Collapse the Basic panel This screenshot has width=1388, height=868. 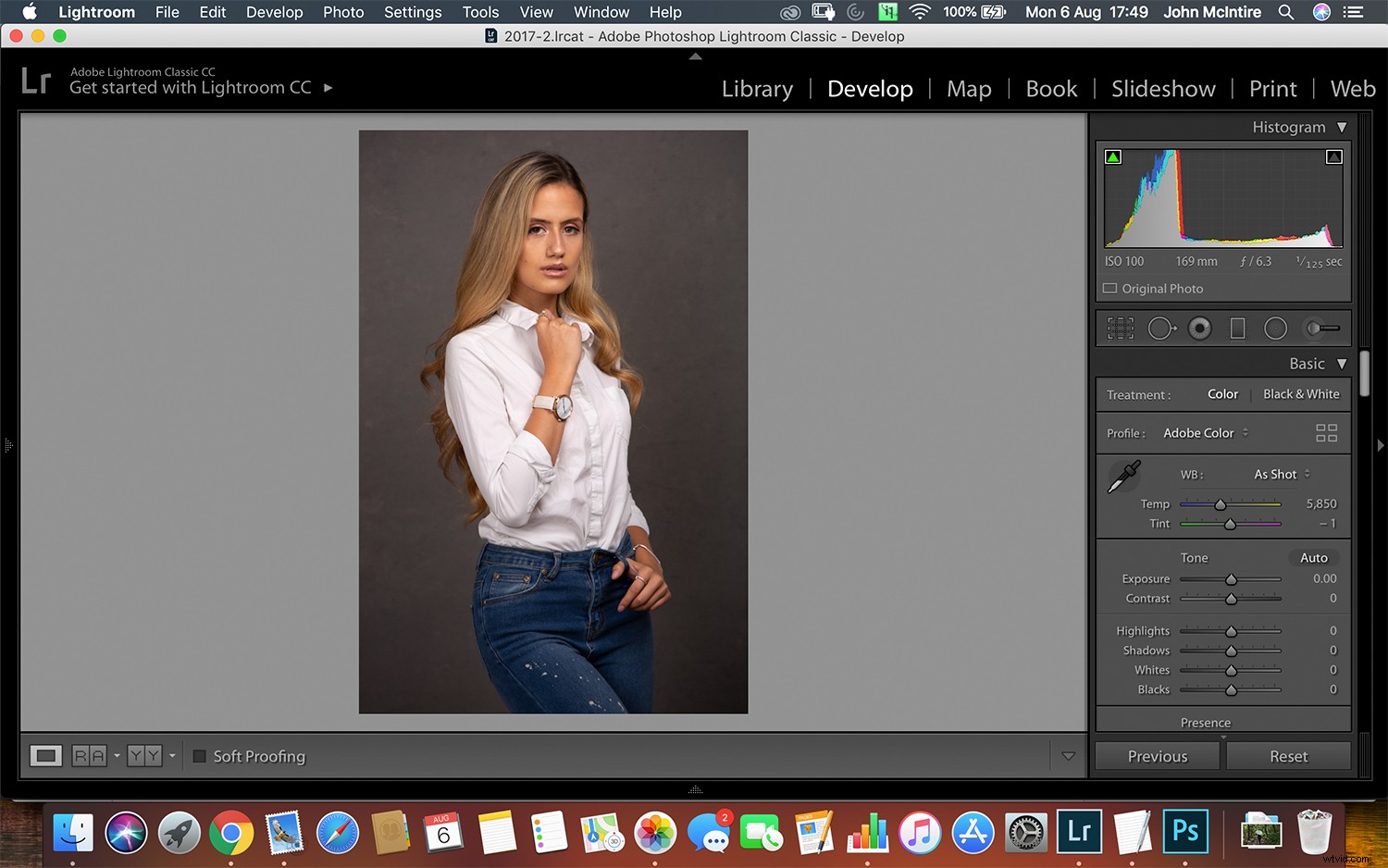pyautogui.click(x=1343, y=364)
